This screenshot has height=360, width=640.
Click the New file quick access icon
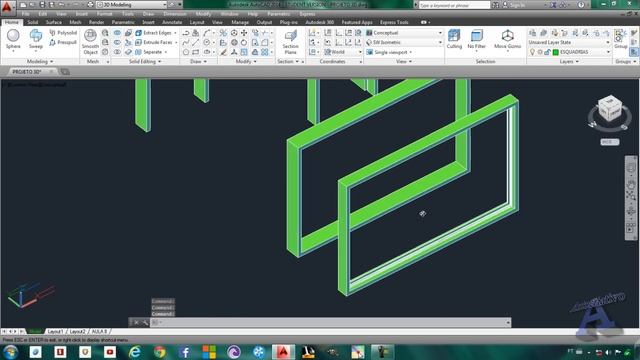point(23,5)
